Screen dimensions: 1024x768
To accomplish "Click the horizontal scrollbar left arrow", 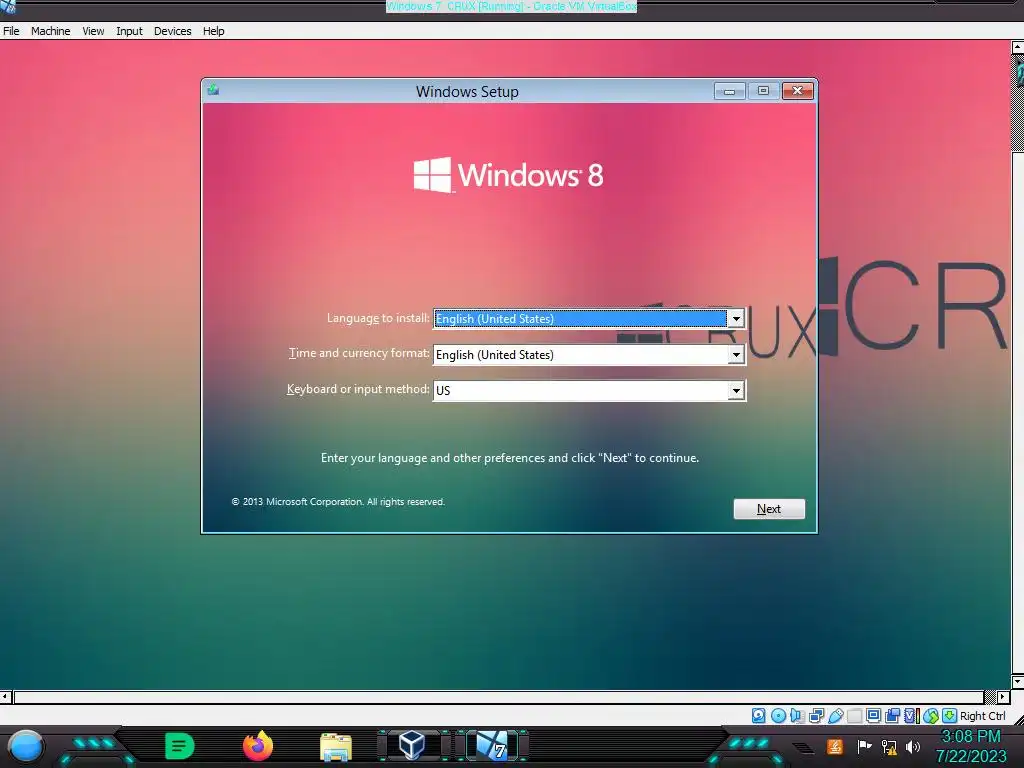I will point(5,697).
